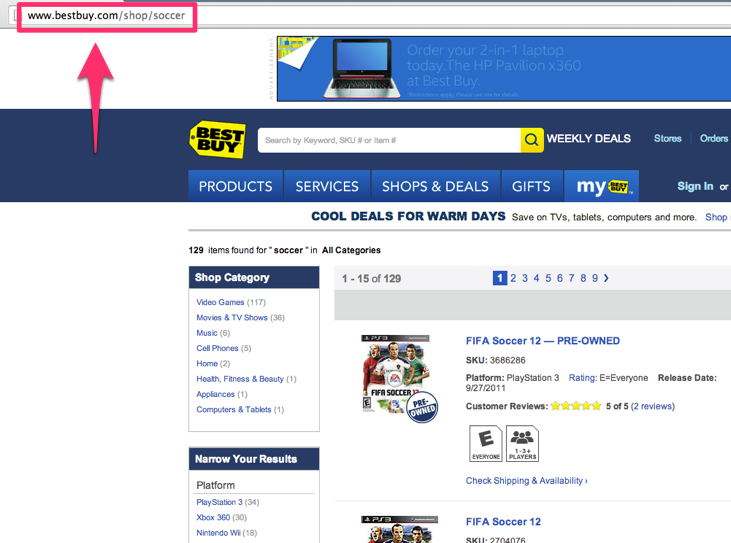The image size is (731, 543).
Task: Filter by Appliances category
Action: (x=215, y=394)
